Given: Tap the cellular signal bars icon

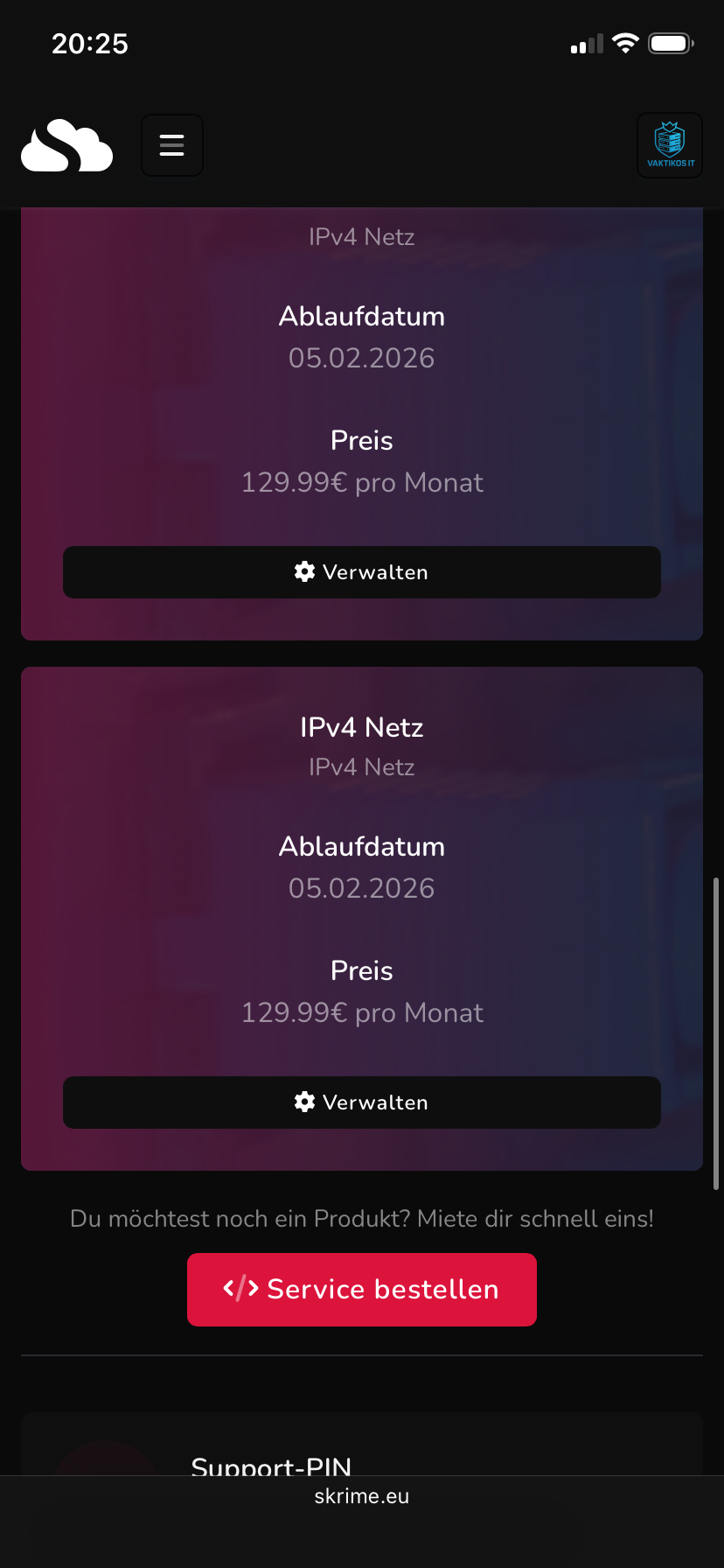Looking at the screenshot, I should click(x=587, y=44).
